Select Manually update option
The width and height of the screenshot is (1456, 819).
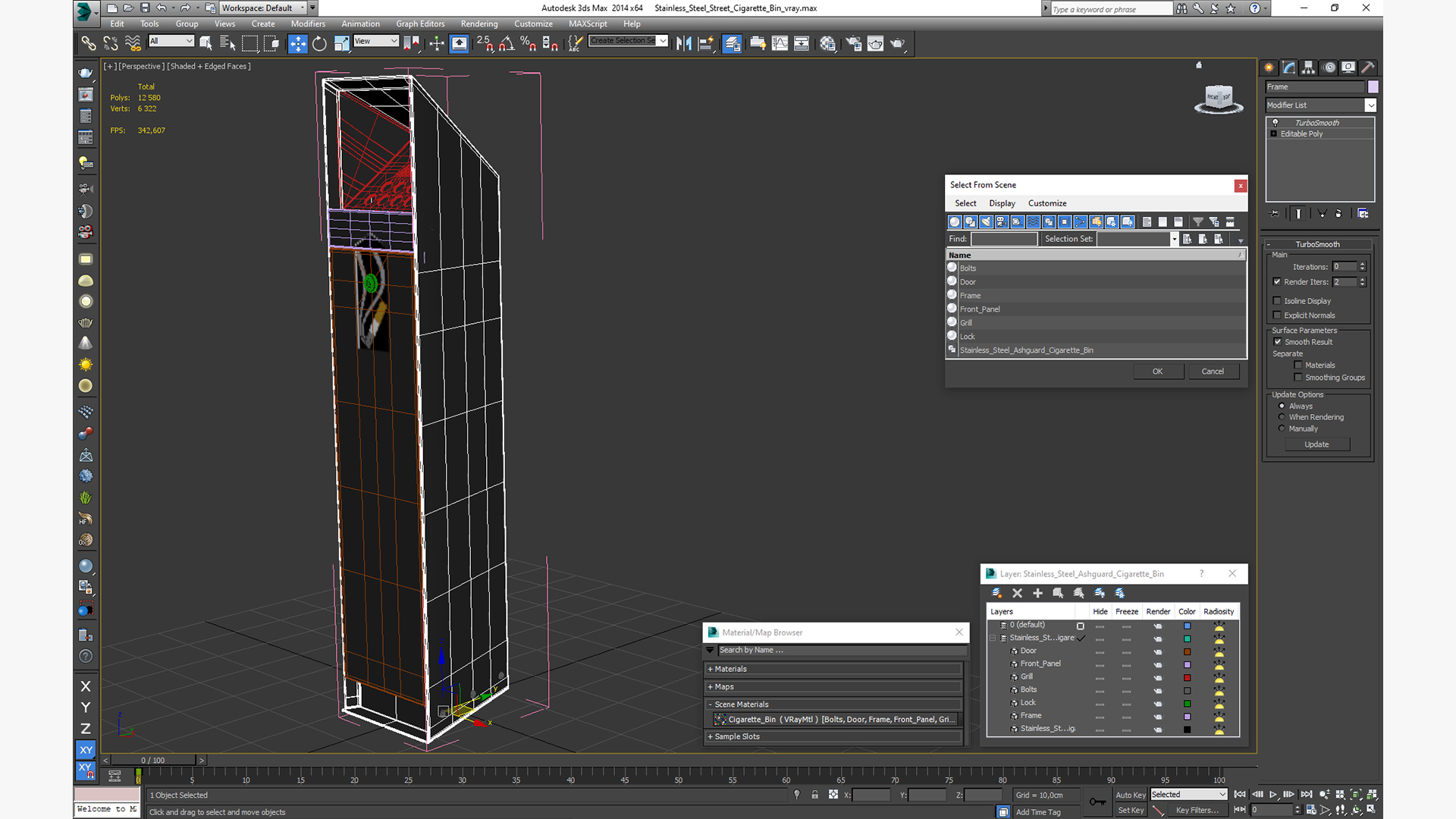(x=1282, y=428)
